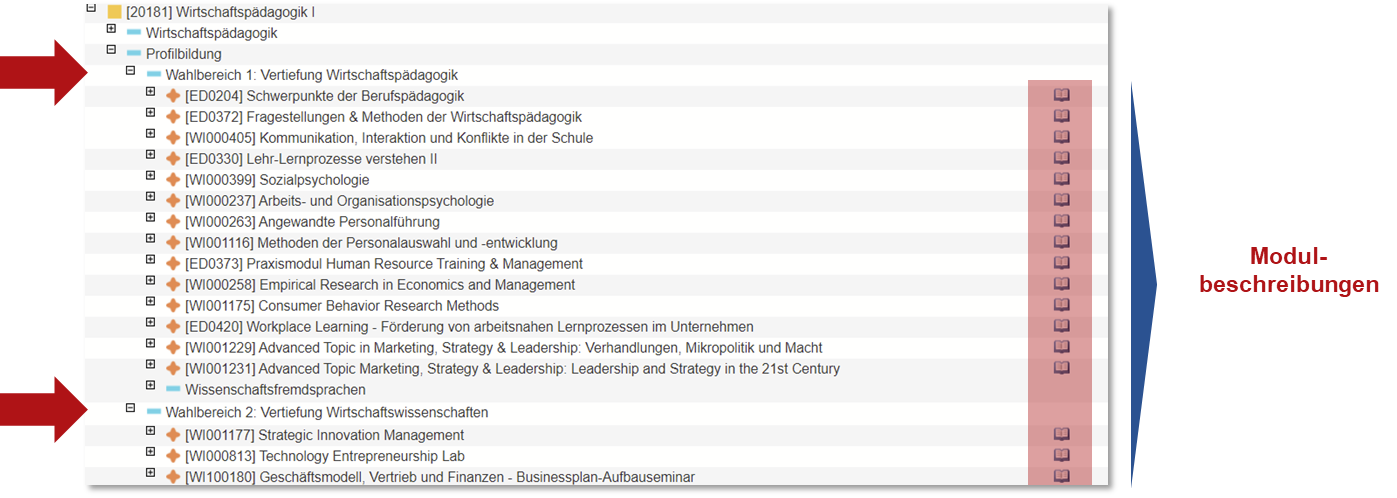Open book icon for Schwerpunkte der Berufspädagogik
1397x498 pixels.
[x=1061, y=95]
